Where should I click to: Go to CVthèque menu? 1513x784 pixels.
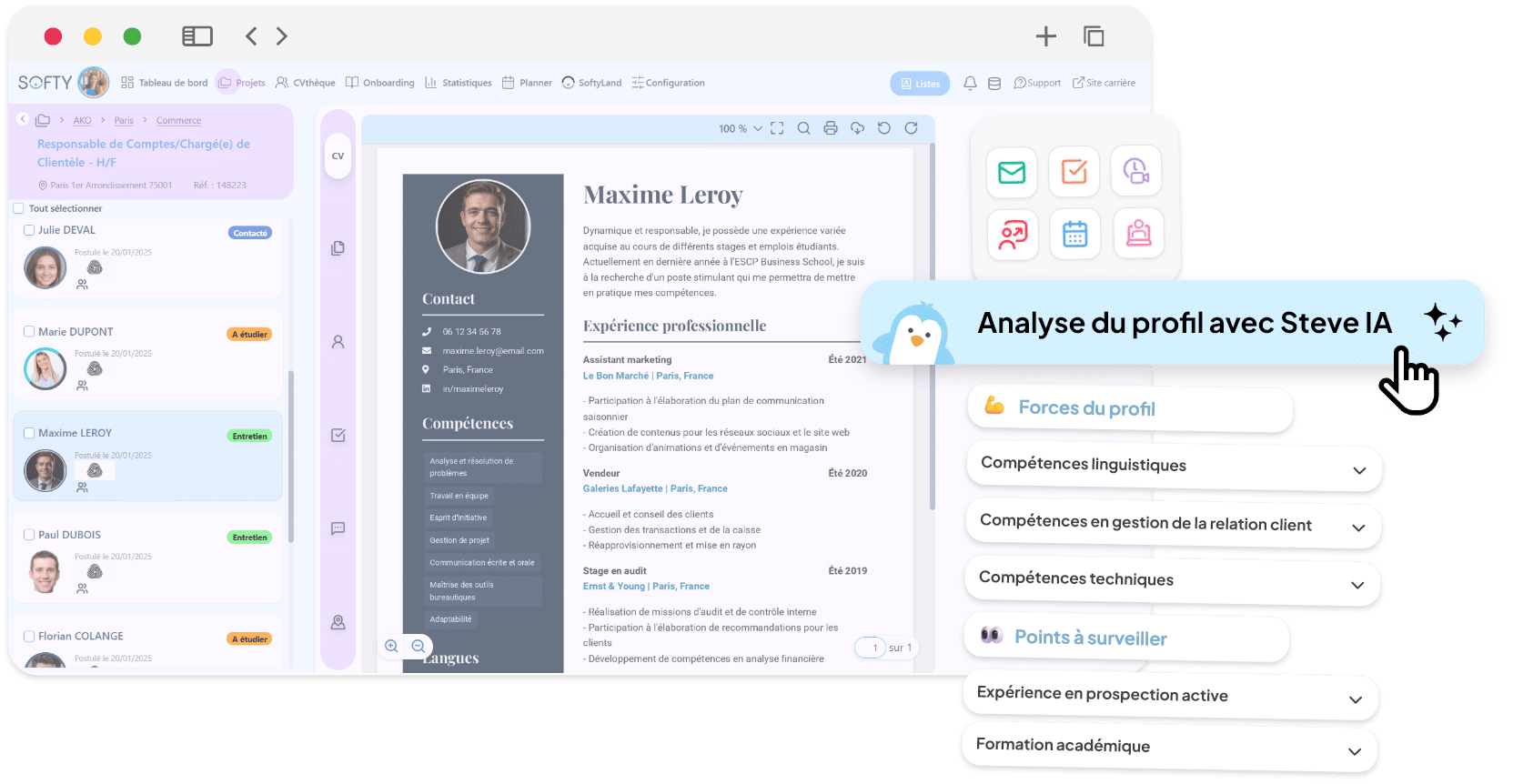click(x=306, y=83)
